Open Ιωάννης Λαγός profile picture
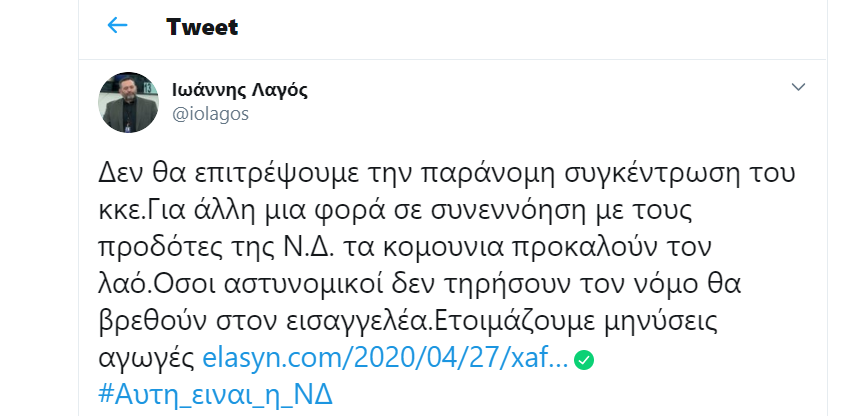Screen dimensions: 844x416 [x=128, y=102]
